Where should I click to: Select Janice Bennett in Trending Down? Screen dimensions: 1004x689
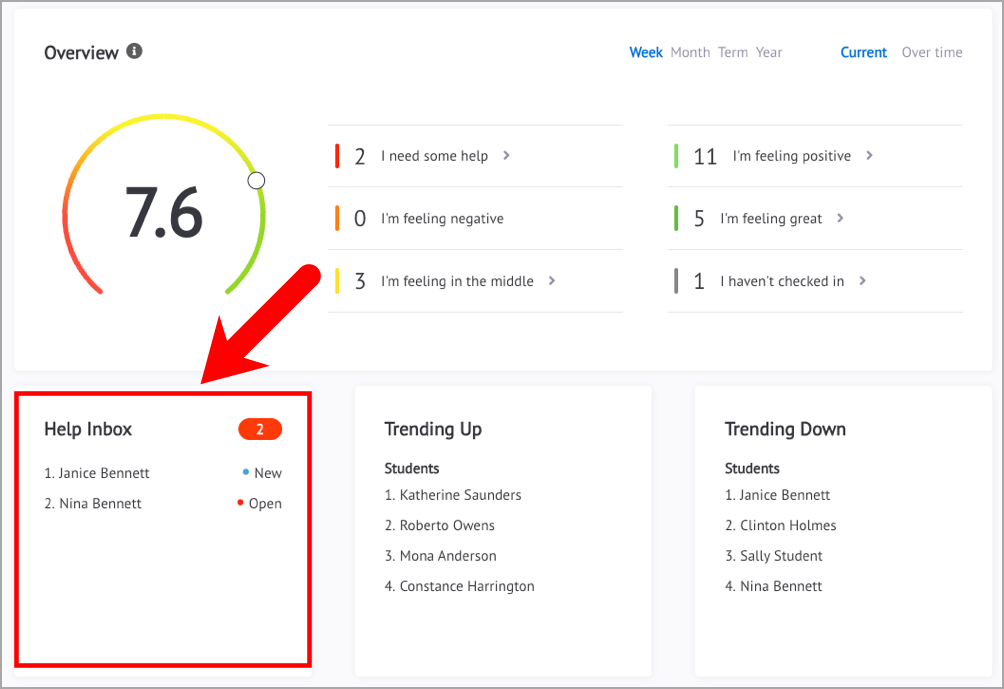[x=777, y=495]
